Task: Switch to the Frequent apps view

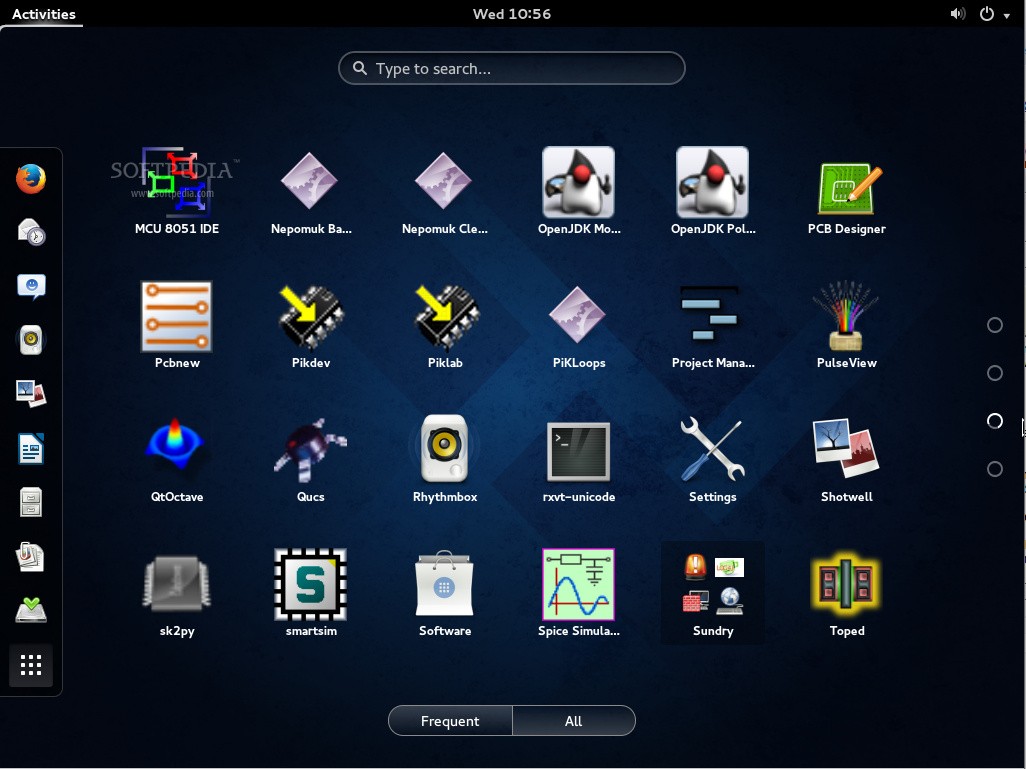Action: [x=450, y=721]
